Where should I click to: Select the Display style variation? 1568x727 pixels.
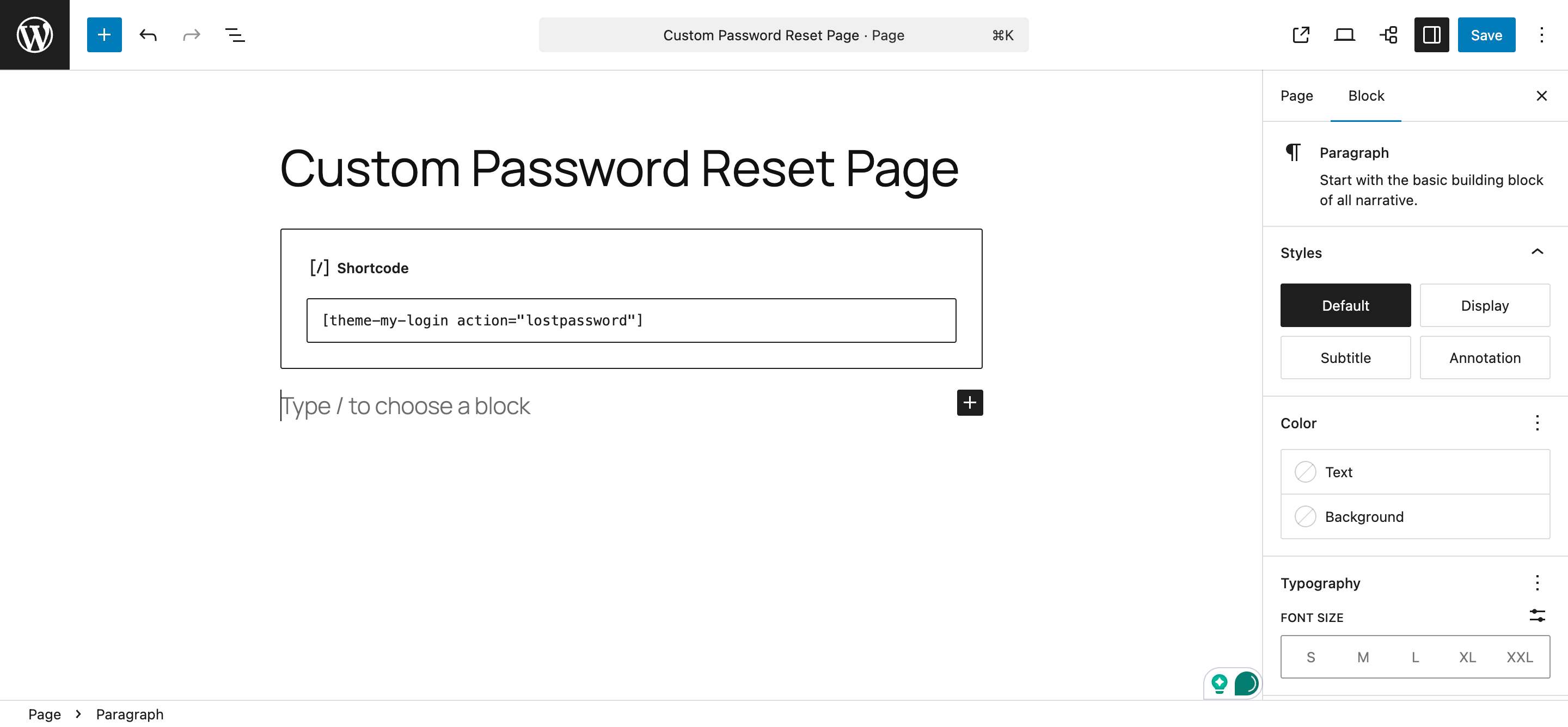(1485, 305)
